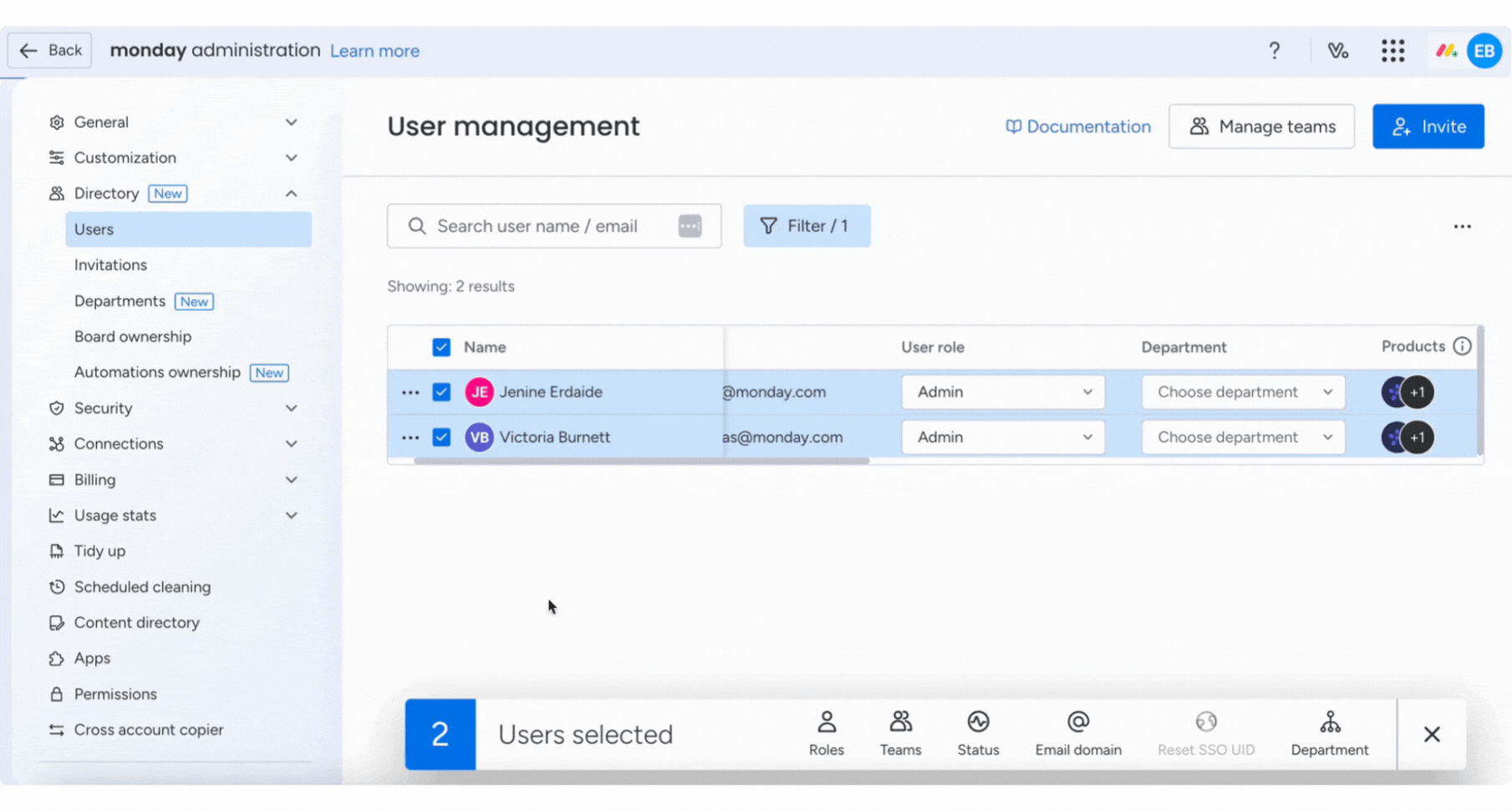Open Board ownership page

(133, 337)
